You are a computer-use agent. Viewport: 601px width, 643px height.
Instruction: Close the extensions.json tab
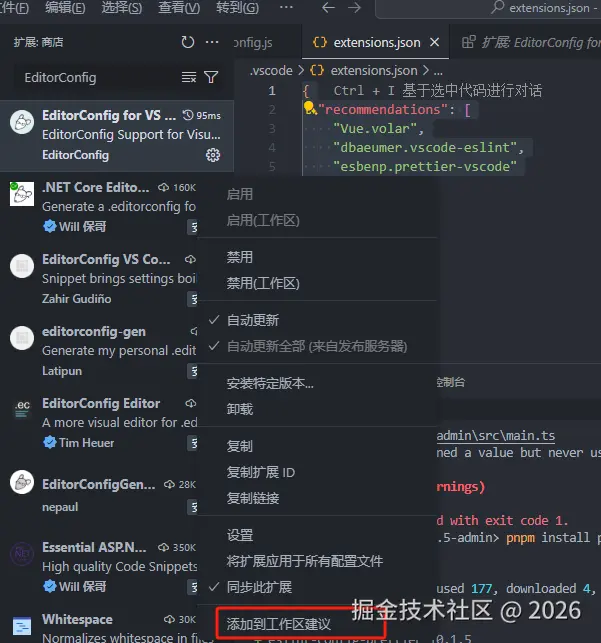(435, 42)
